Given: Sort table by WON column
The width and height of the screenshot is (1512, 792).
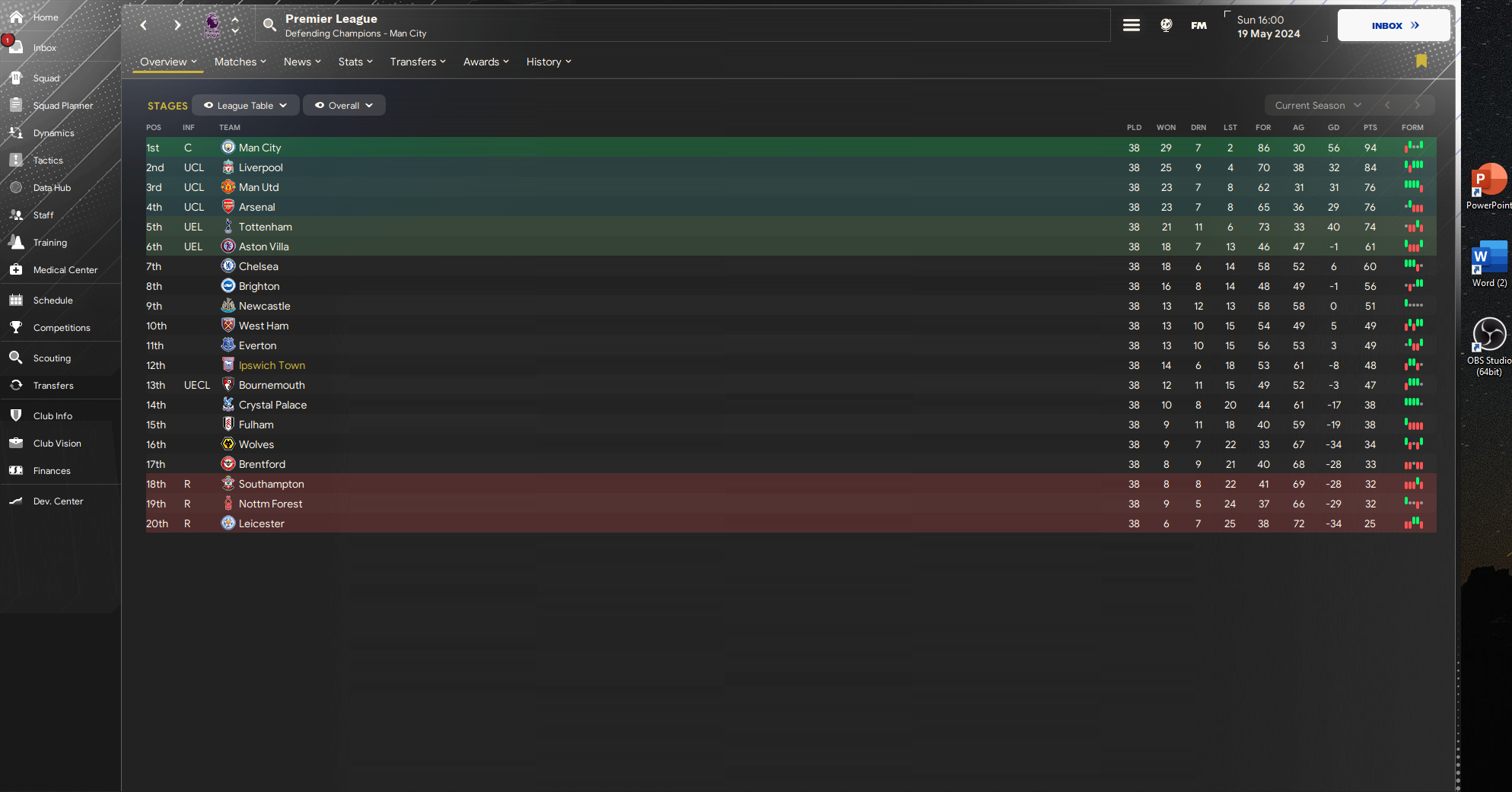Looking at the screenshot, I should click(1166, 127).
